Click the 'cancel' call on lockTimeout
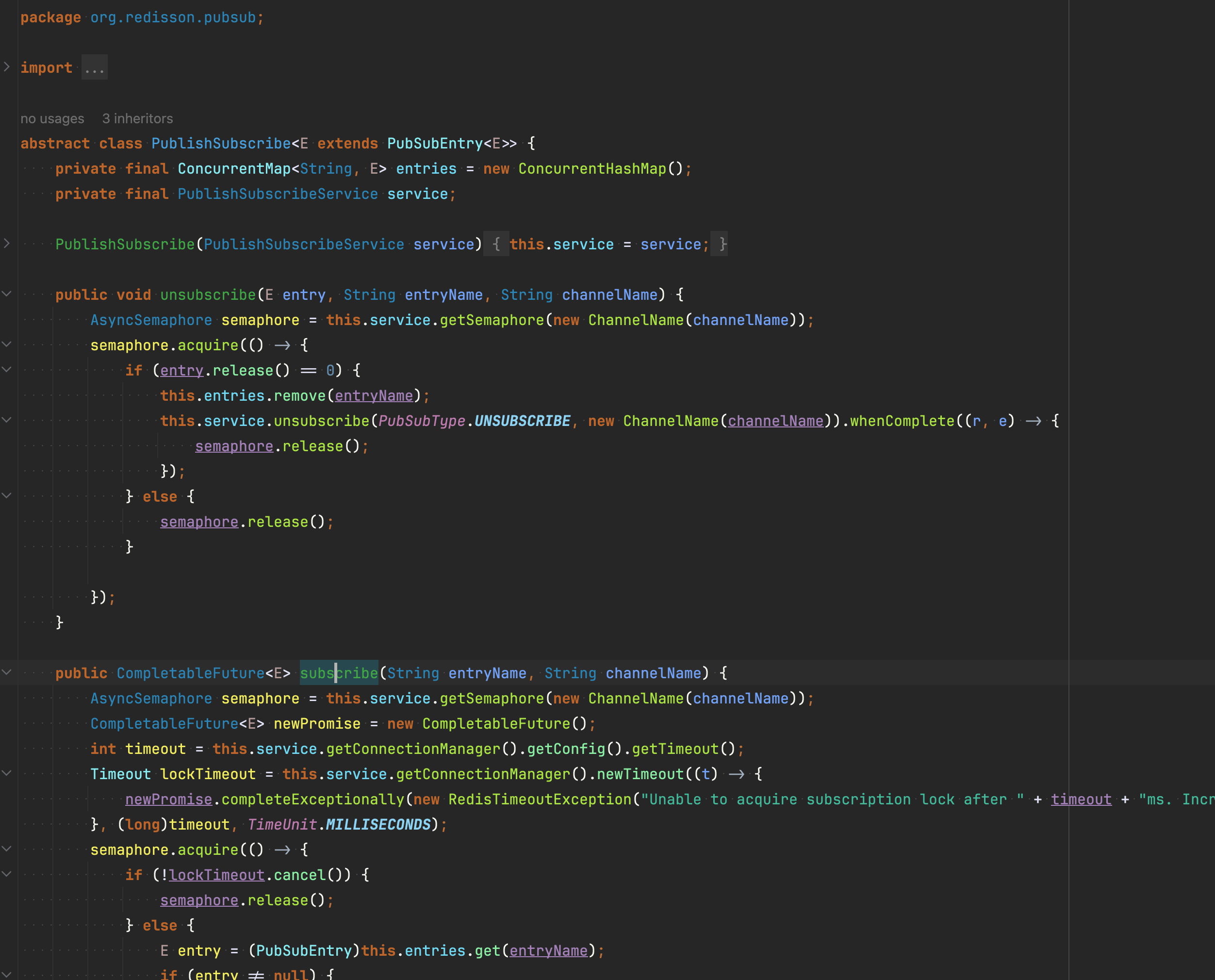1215x980 pixels. pos(300,875)
